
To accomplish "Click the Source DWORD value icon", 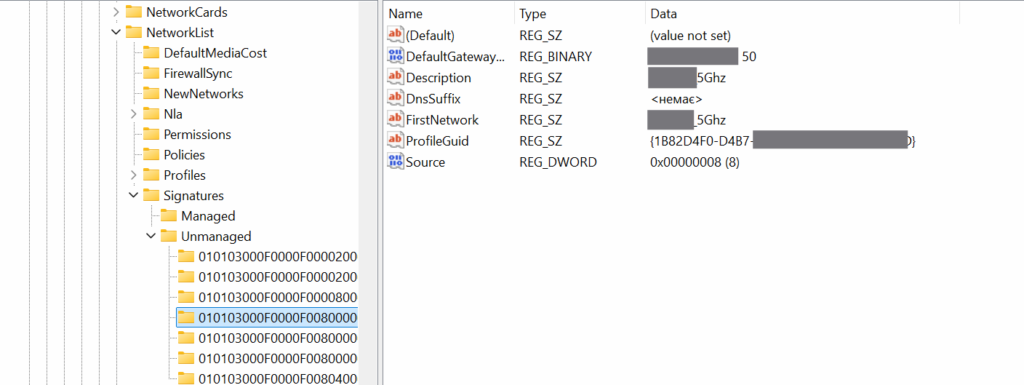I will point(396,162).
